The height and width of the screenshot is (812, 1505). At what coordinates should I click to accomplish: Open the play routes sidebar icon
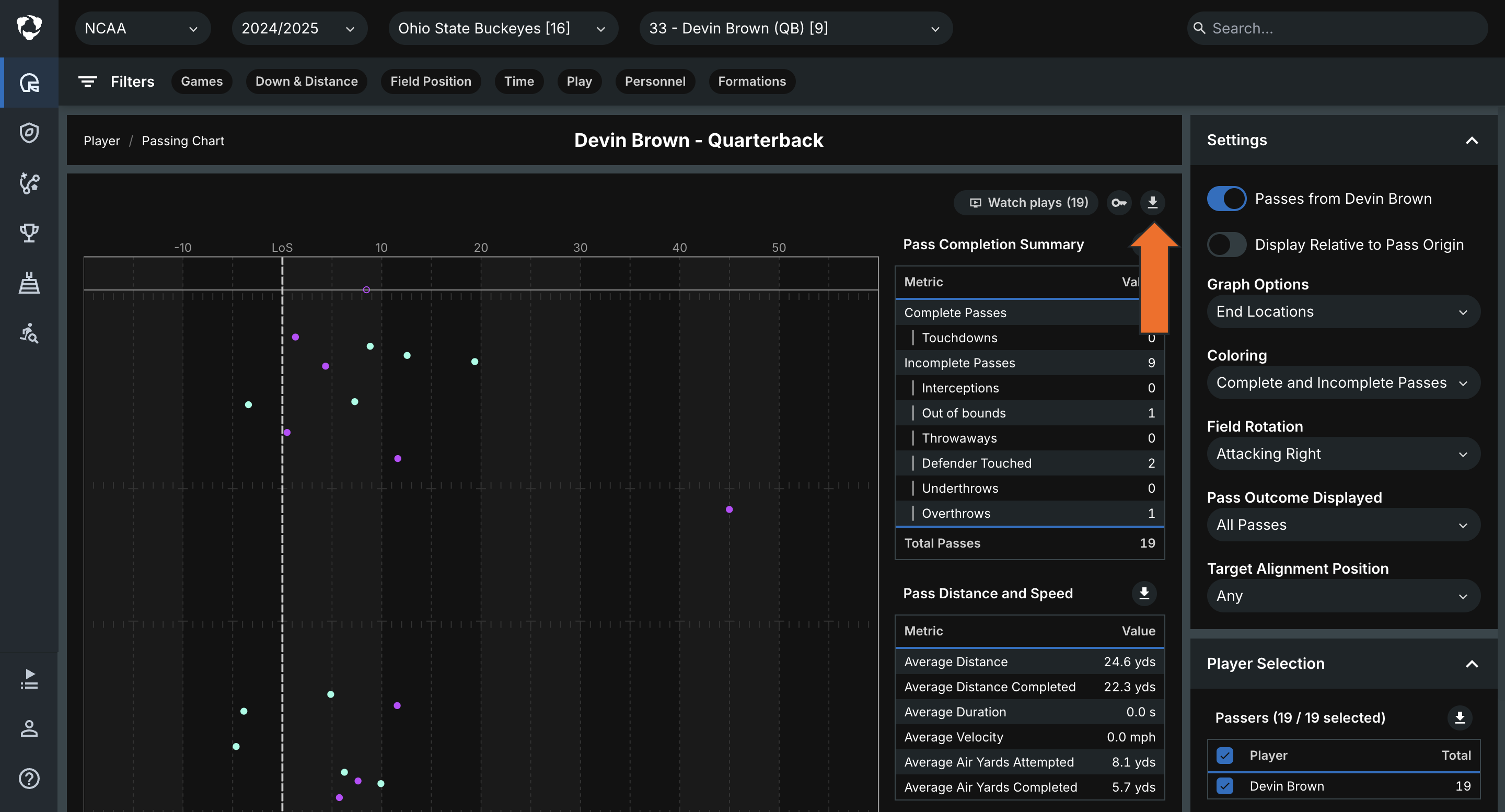click(x=29, y=183)
